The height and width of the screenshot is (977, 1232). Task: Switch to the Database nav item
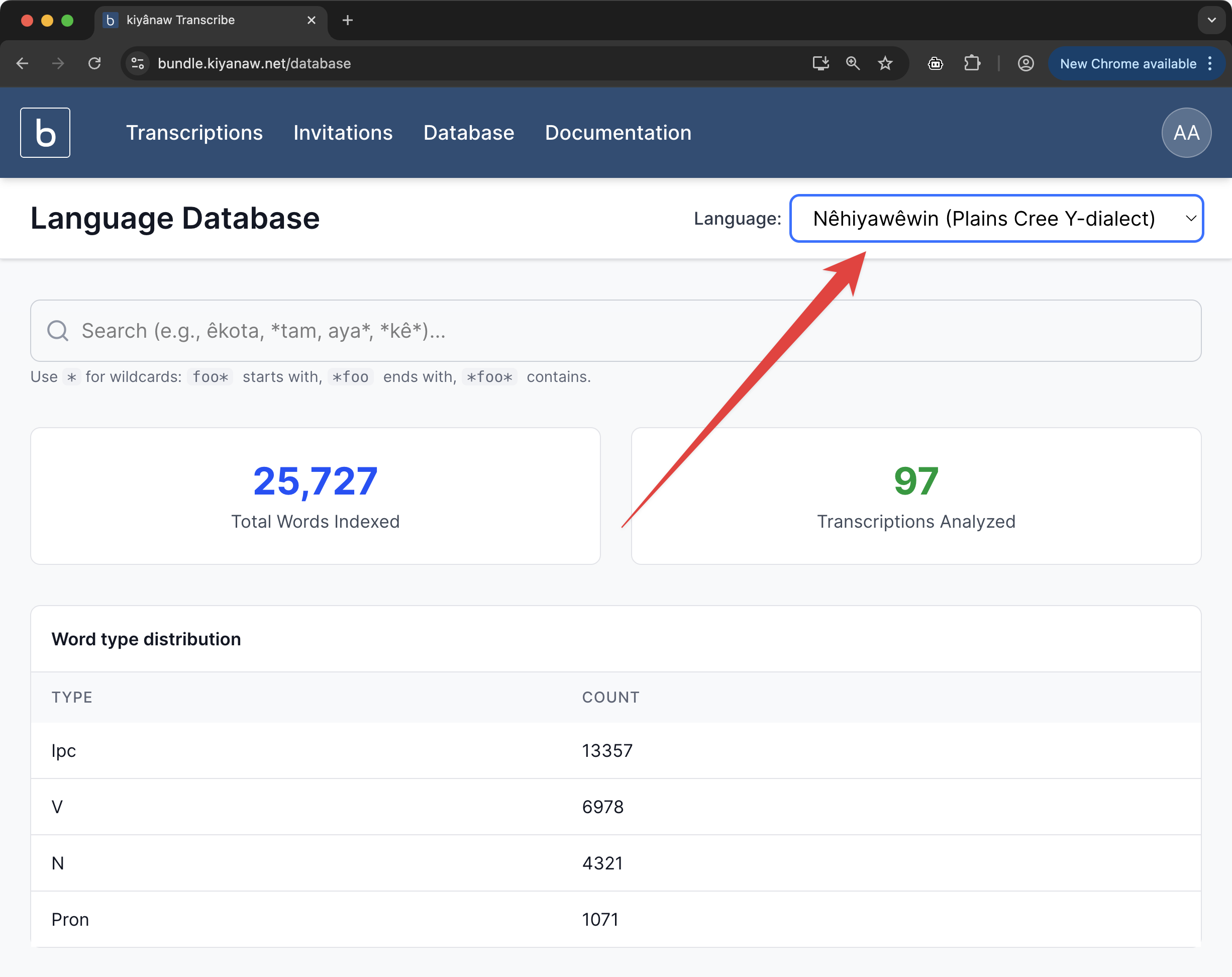(469, 133)
